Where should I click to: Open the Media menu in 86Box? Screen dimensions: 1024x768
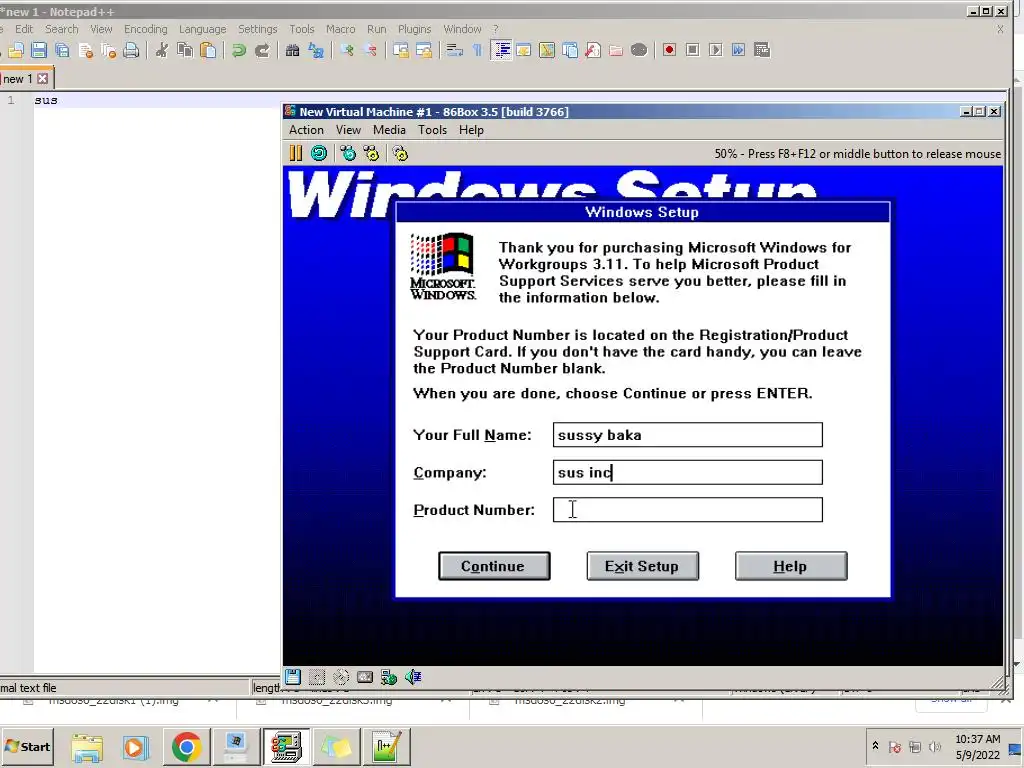tap(389, 130)
